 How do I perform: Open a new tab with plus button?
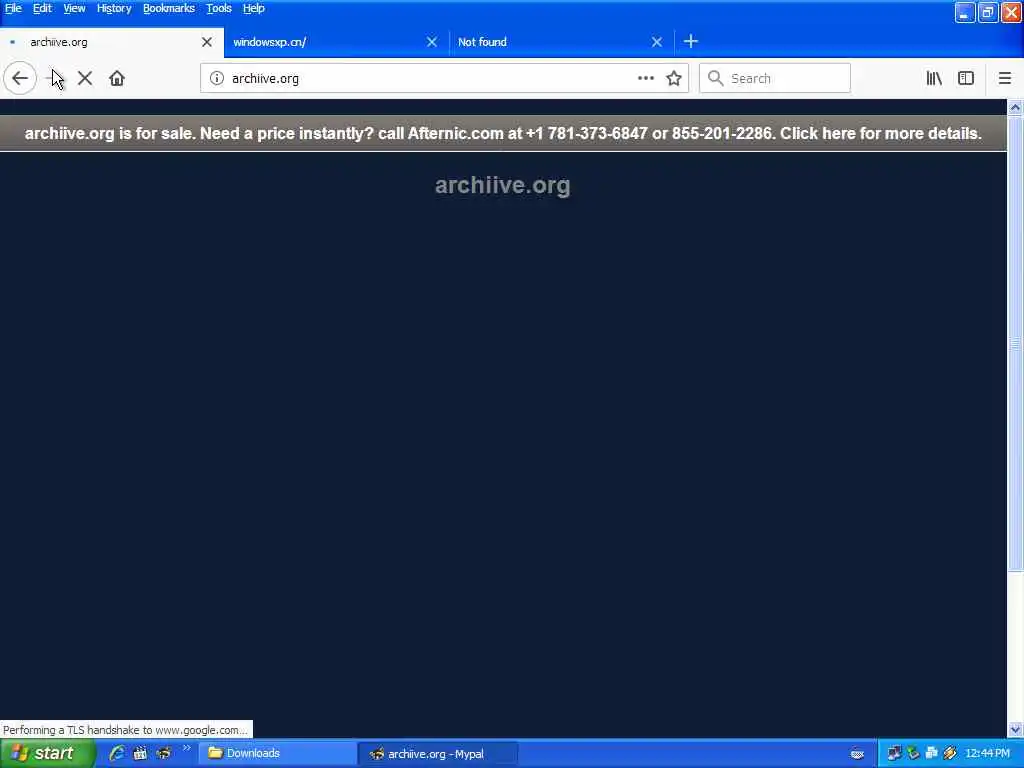(x=691, y=42)
